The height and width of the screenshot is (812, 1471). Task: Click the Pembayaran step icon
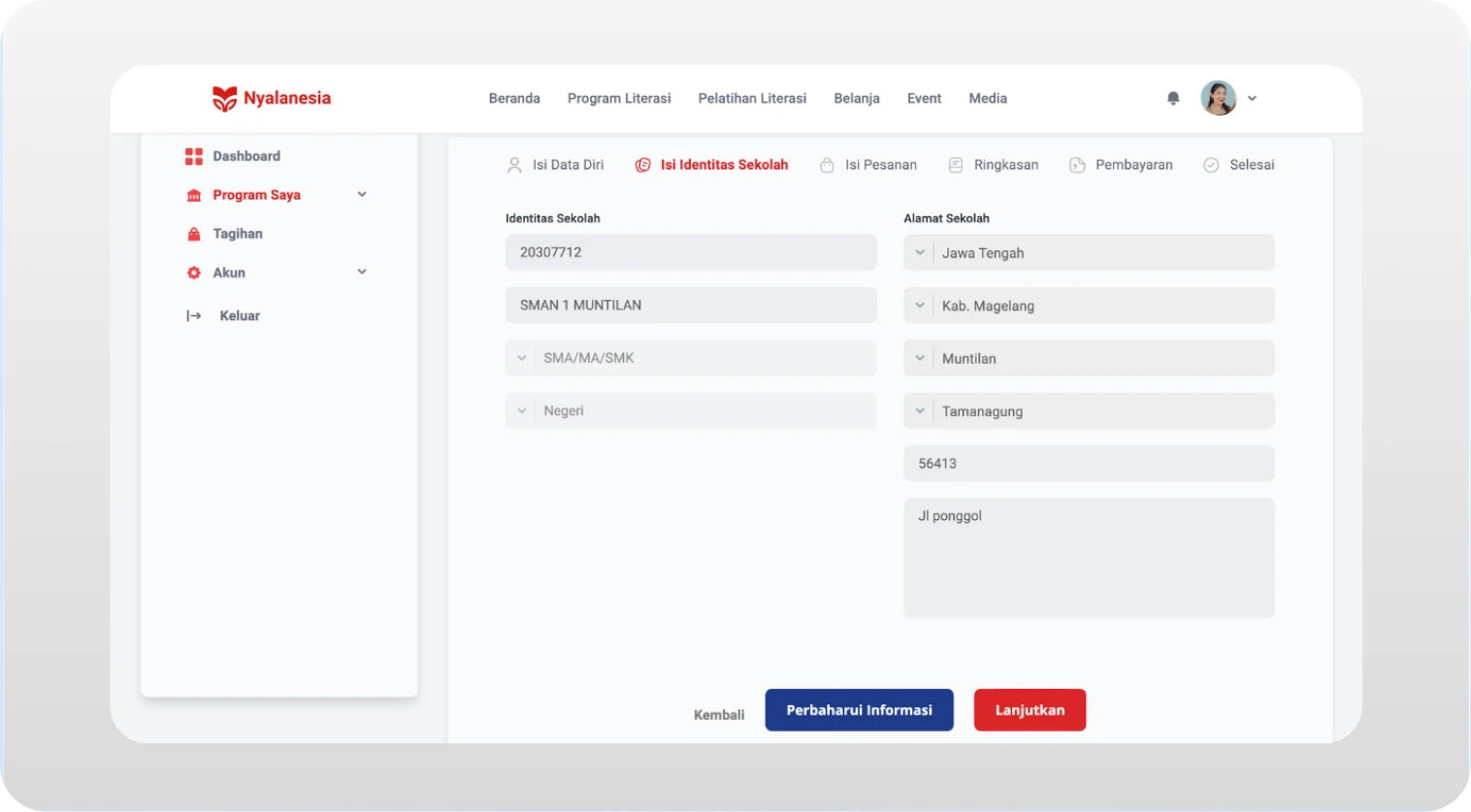click(x=1077, y=165)
